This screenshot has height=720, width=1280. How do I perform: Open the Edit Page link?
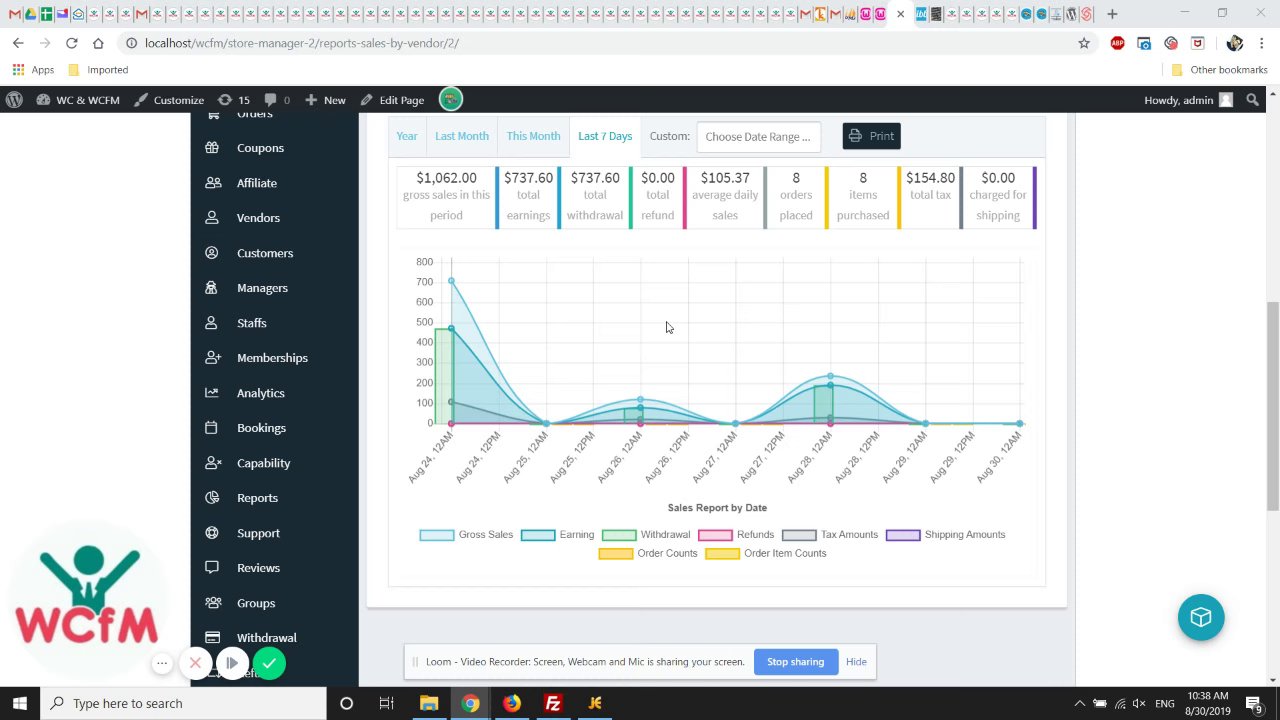point(393,100)
